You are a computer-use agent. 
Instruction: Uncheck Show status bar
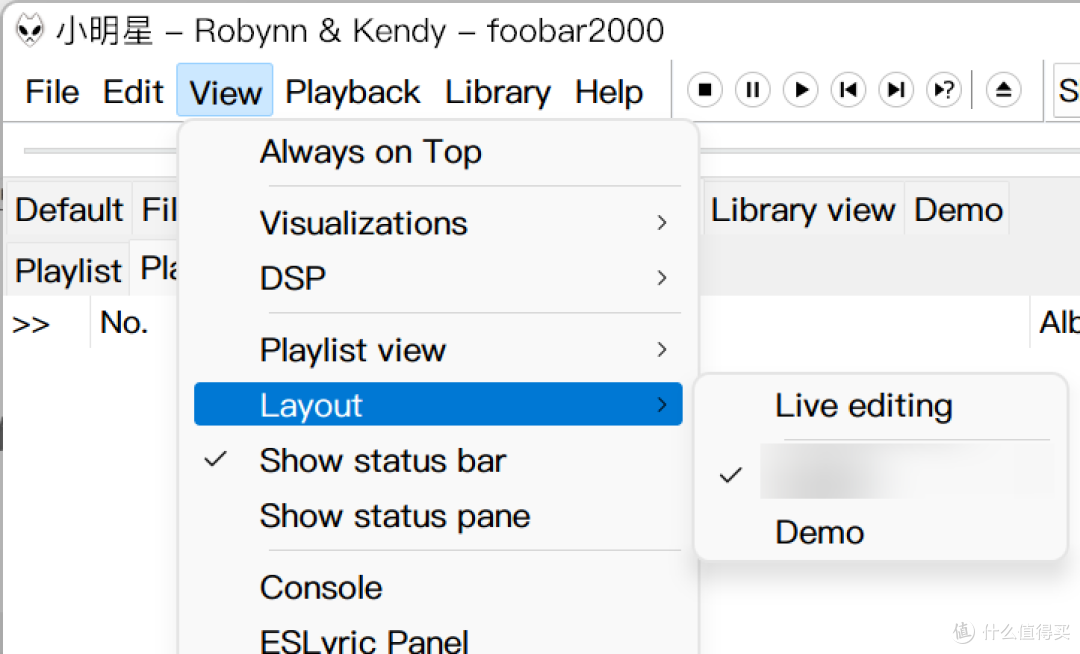pyautogui.click(x=438, y=461)
